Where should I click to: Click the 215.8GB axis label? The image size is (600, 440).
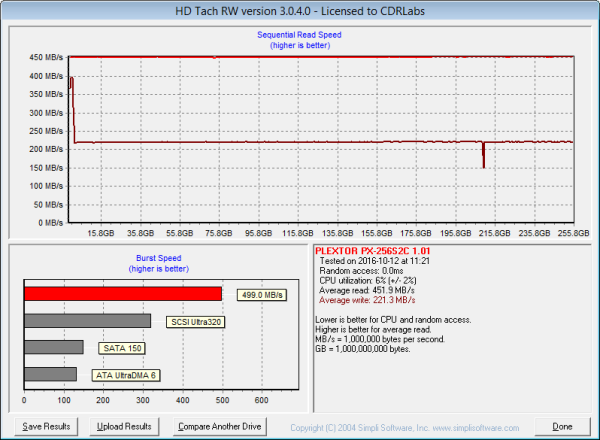(494, 233)
